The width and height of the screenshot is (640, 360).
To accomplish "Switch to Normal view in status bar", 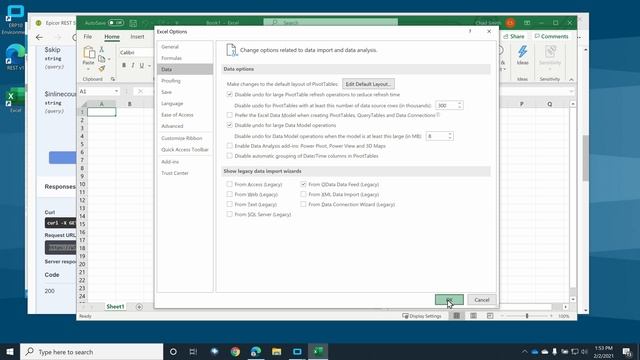I will [x=456, y=316].
